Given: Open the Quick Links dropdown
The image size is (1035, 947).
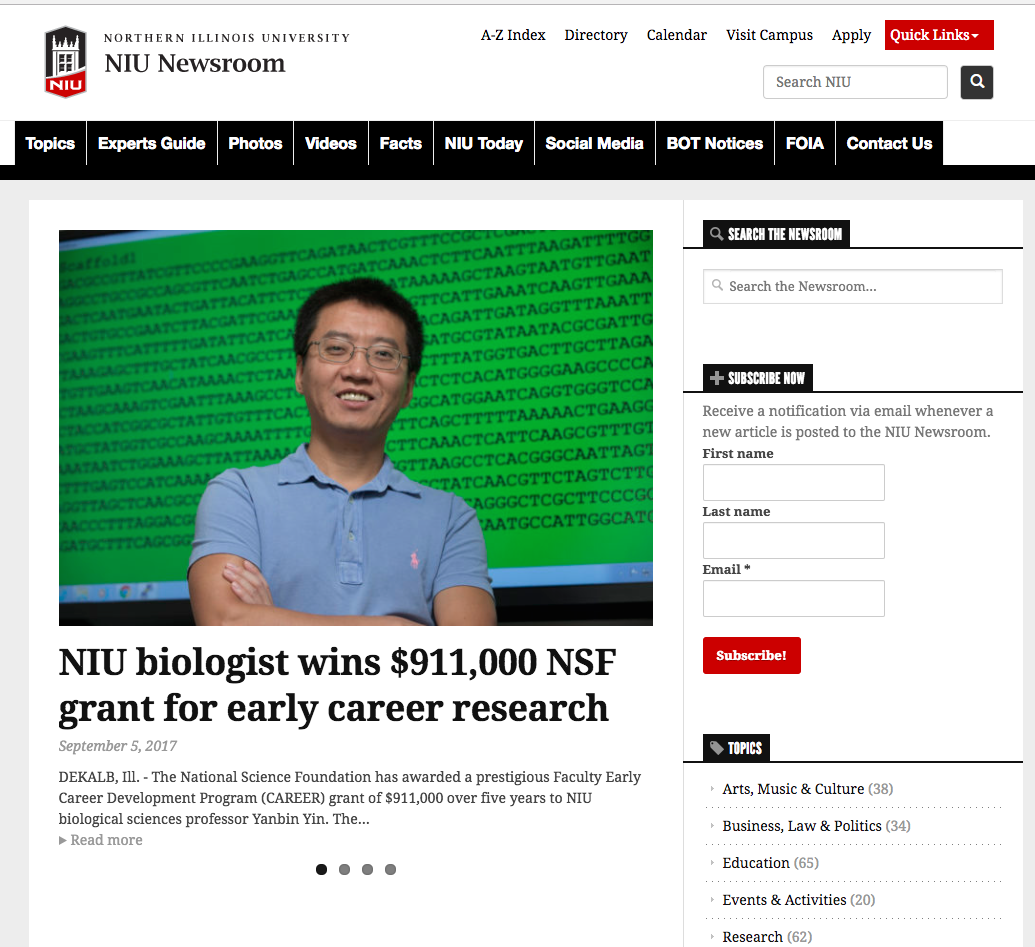Looking at the screenshot, I should pos(938,35).
